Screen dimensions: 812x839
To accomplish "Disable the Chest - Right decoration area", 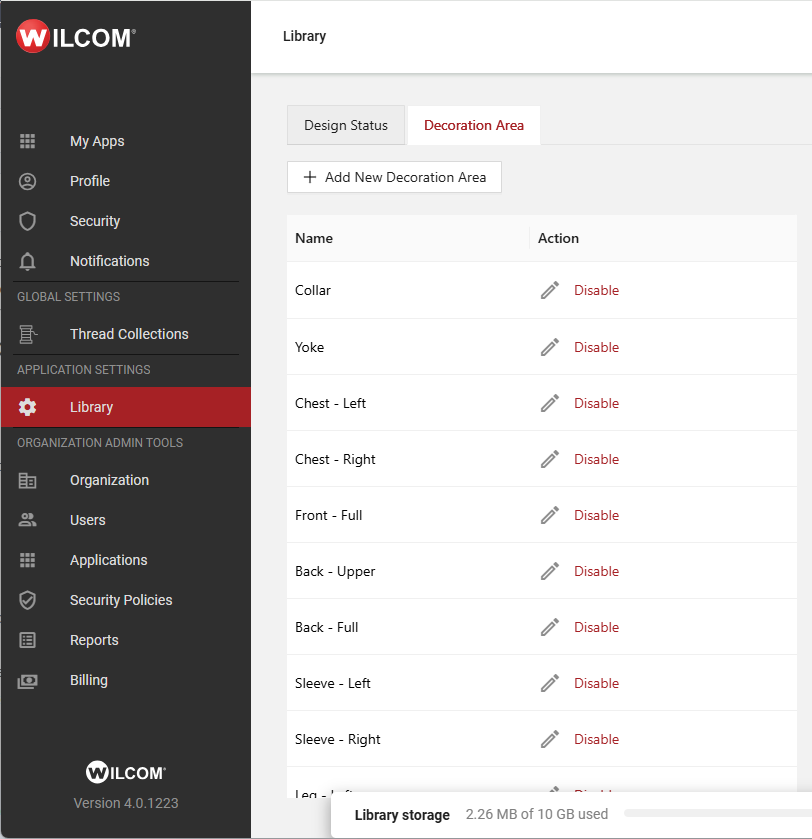I will pos(596,459).
